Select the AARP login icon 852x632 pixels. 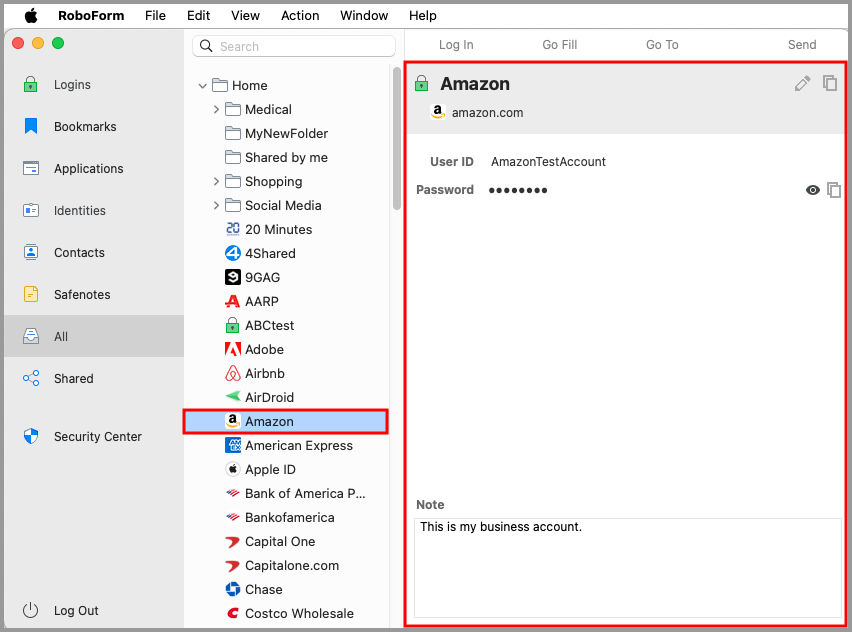(233, 301)
